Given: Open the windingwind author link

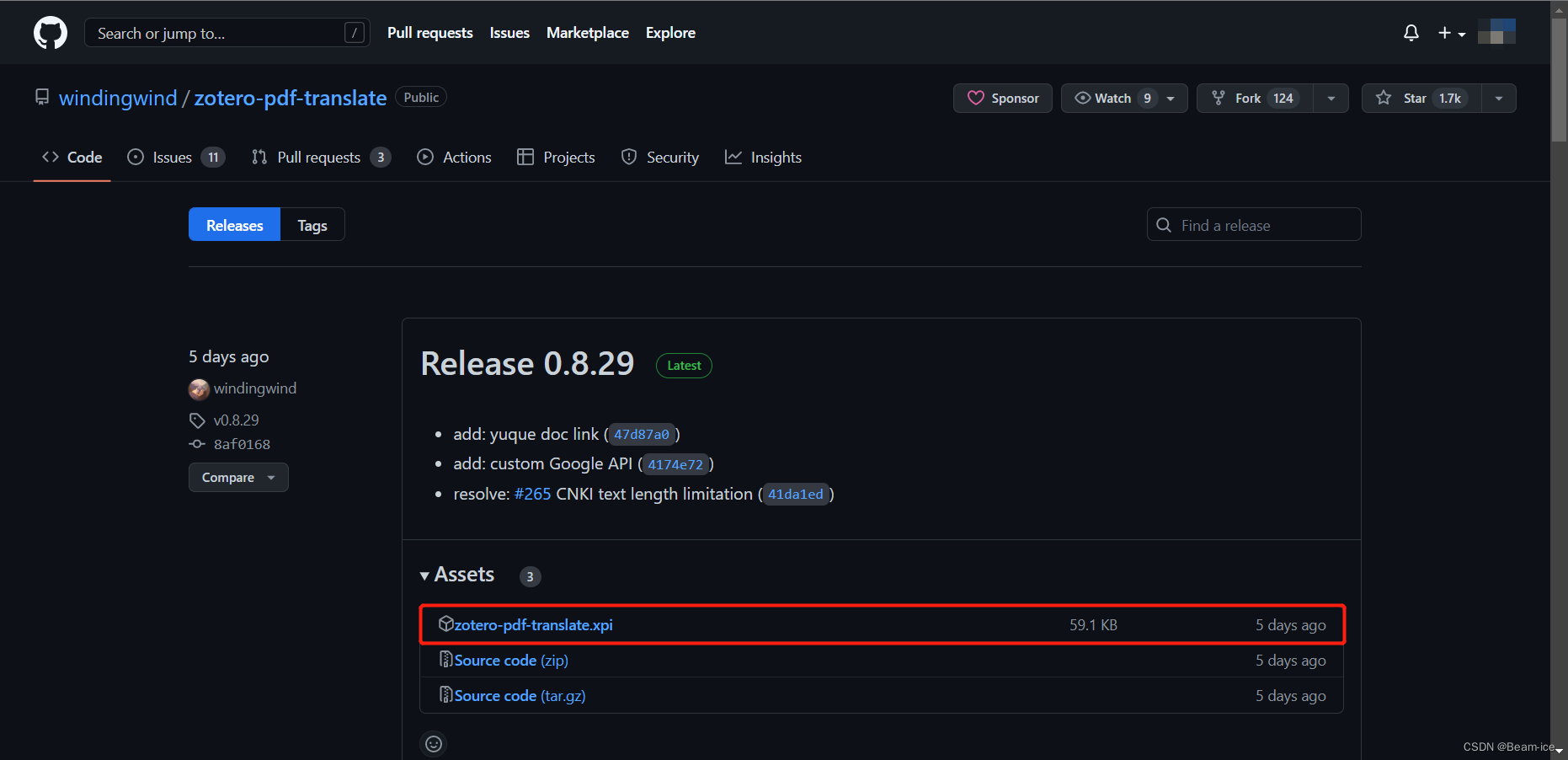Looking at the screenshot, I should (255, 388).
